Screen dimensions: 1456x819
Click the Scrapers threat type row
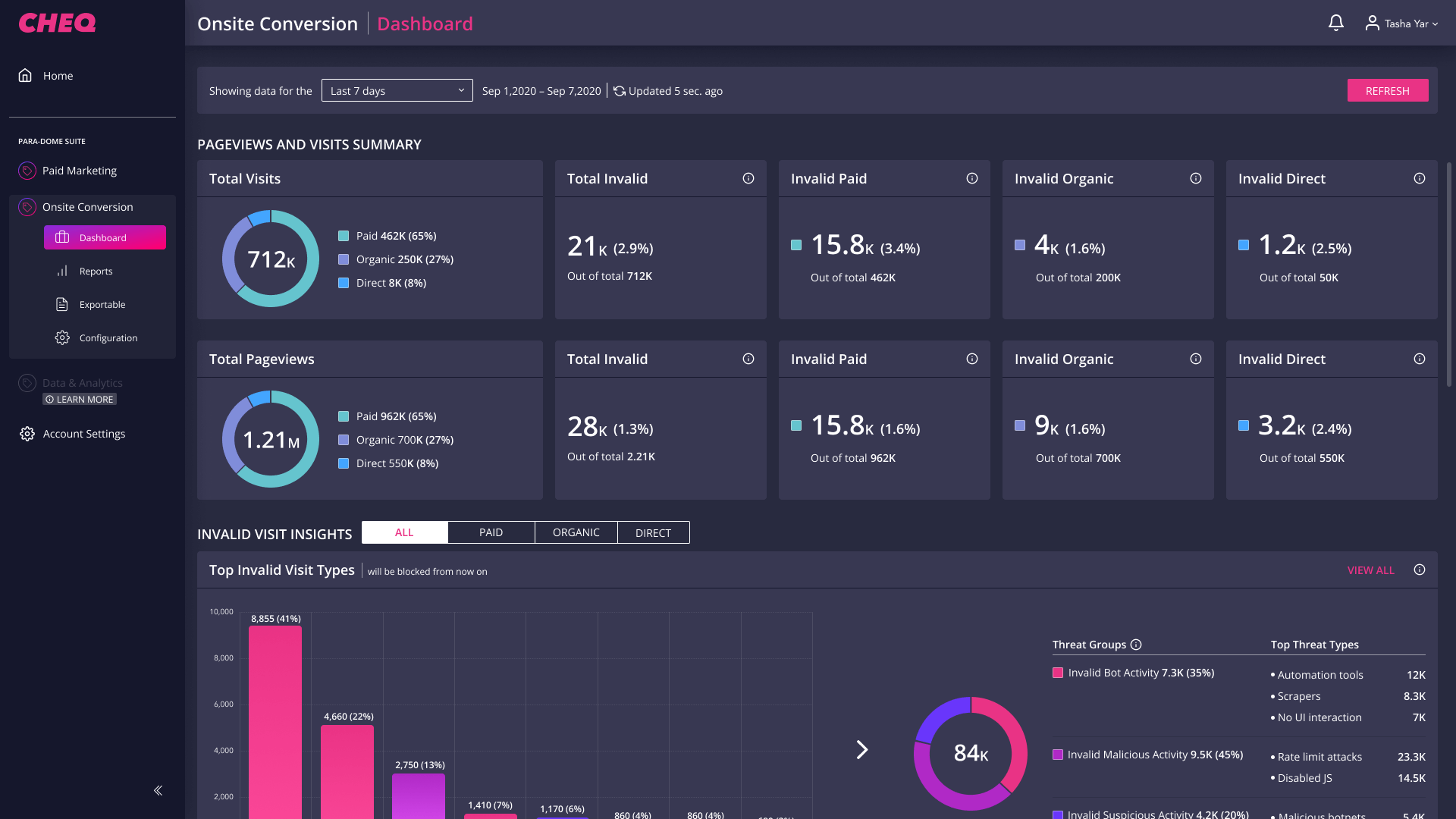coord(1348,696)
